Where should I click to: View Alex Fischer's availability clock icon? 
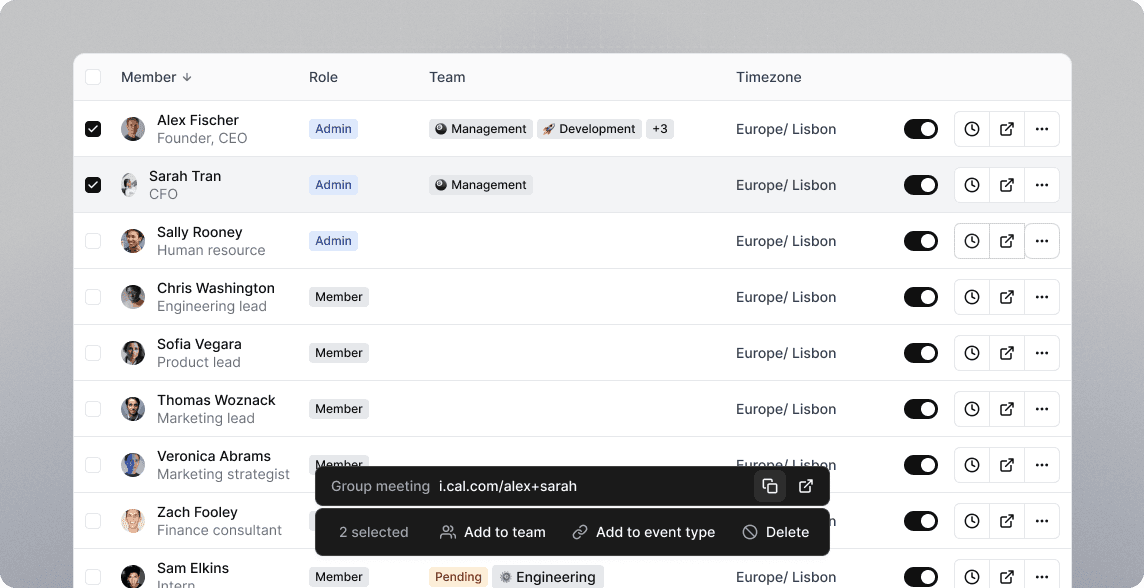coord(972,129)
